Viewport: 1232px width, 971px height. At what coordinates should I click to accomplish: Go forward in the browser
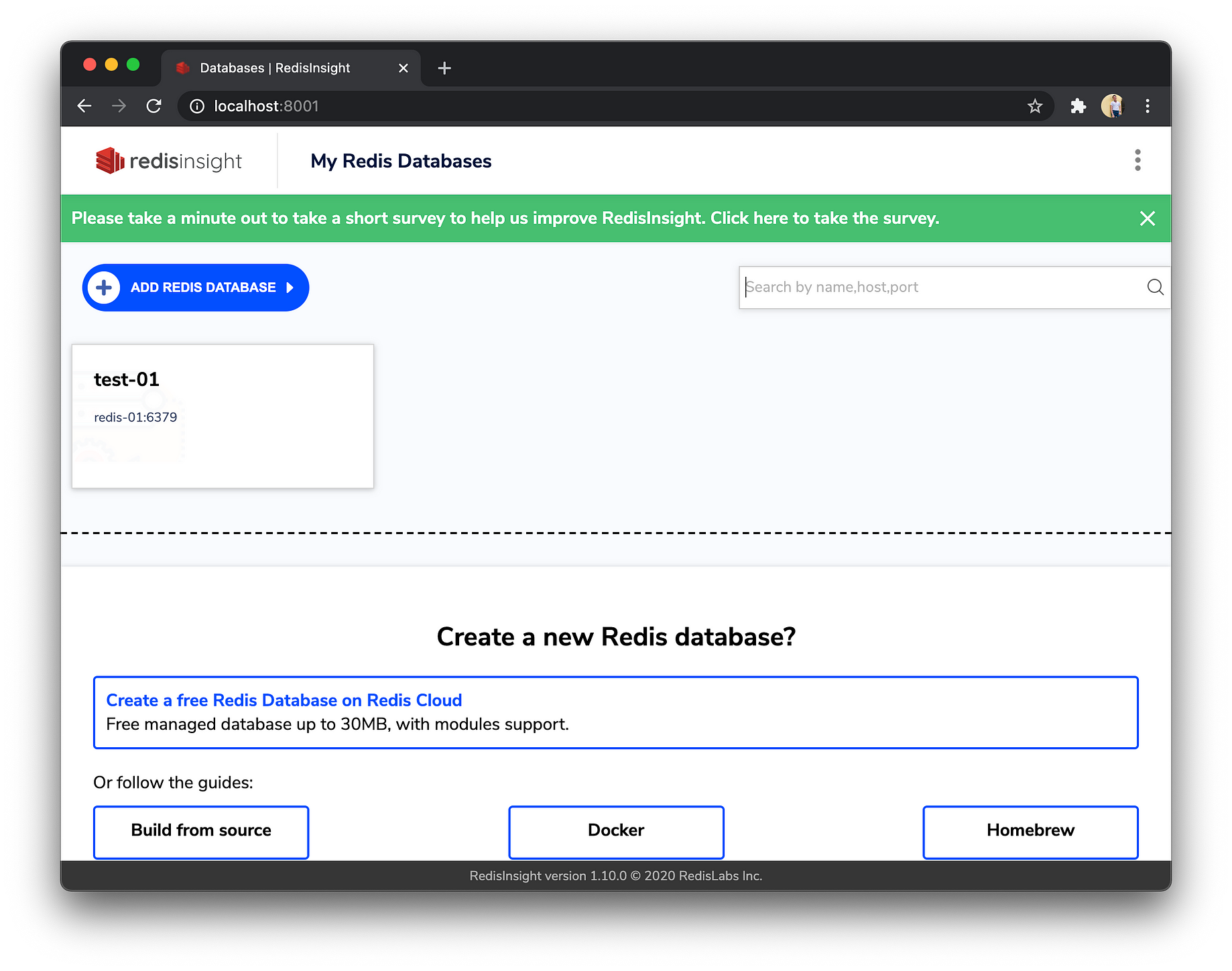pyautogui.click(x=119, y=106)
